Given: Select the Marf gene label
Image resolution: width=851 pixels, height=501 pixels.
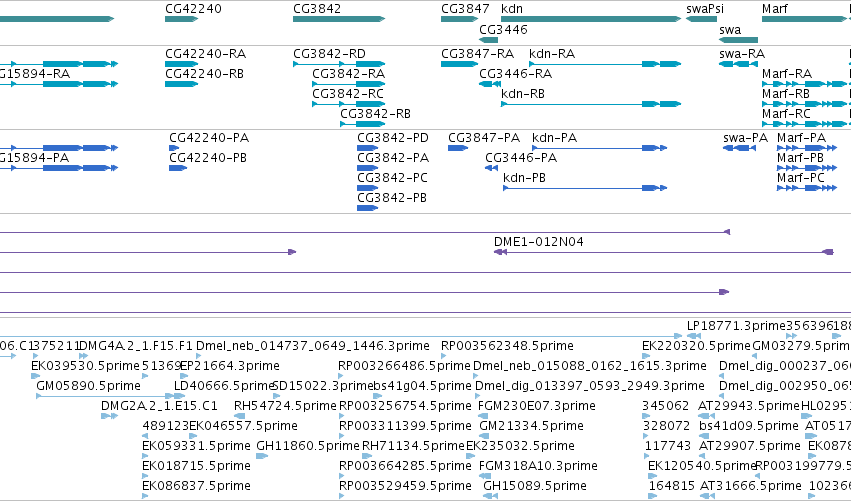Looking at the screenshot, I should (775, 9).
